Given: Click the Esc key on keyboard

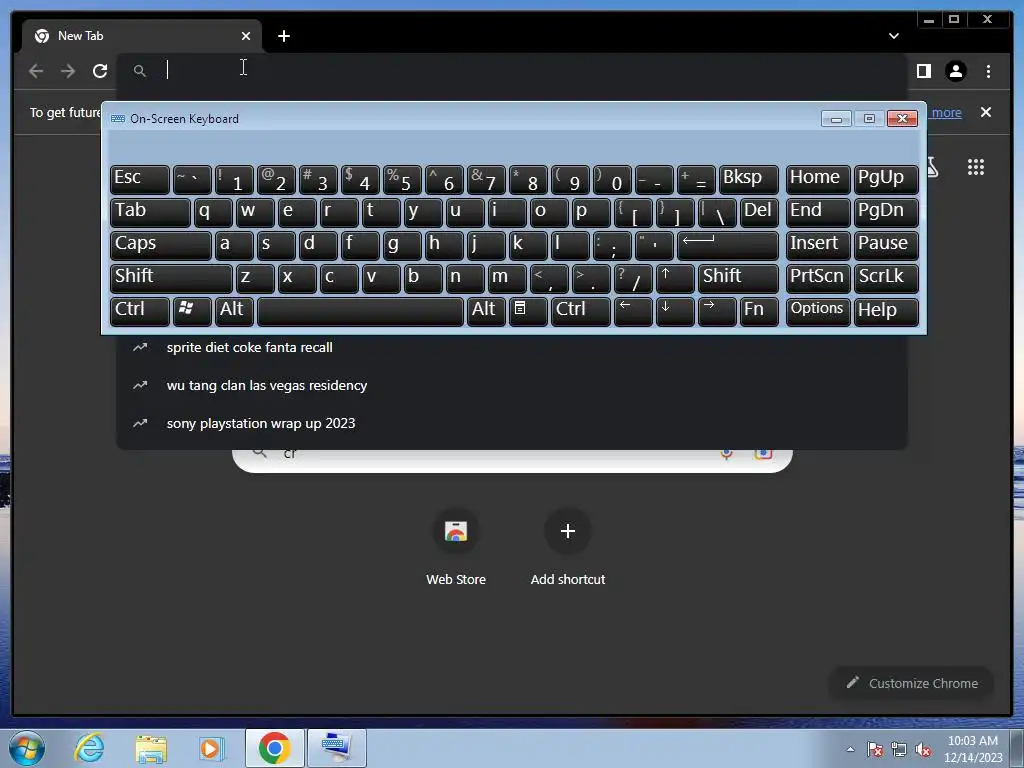Looking at the screenshot, I should 140,180.
